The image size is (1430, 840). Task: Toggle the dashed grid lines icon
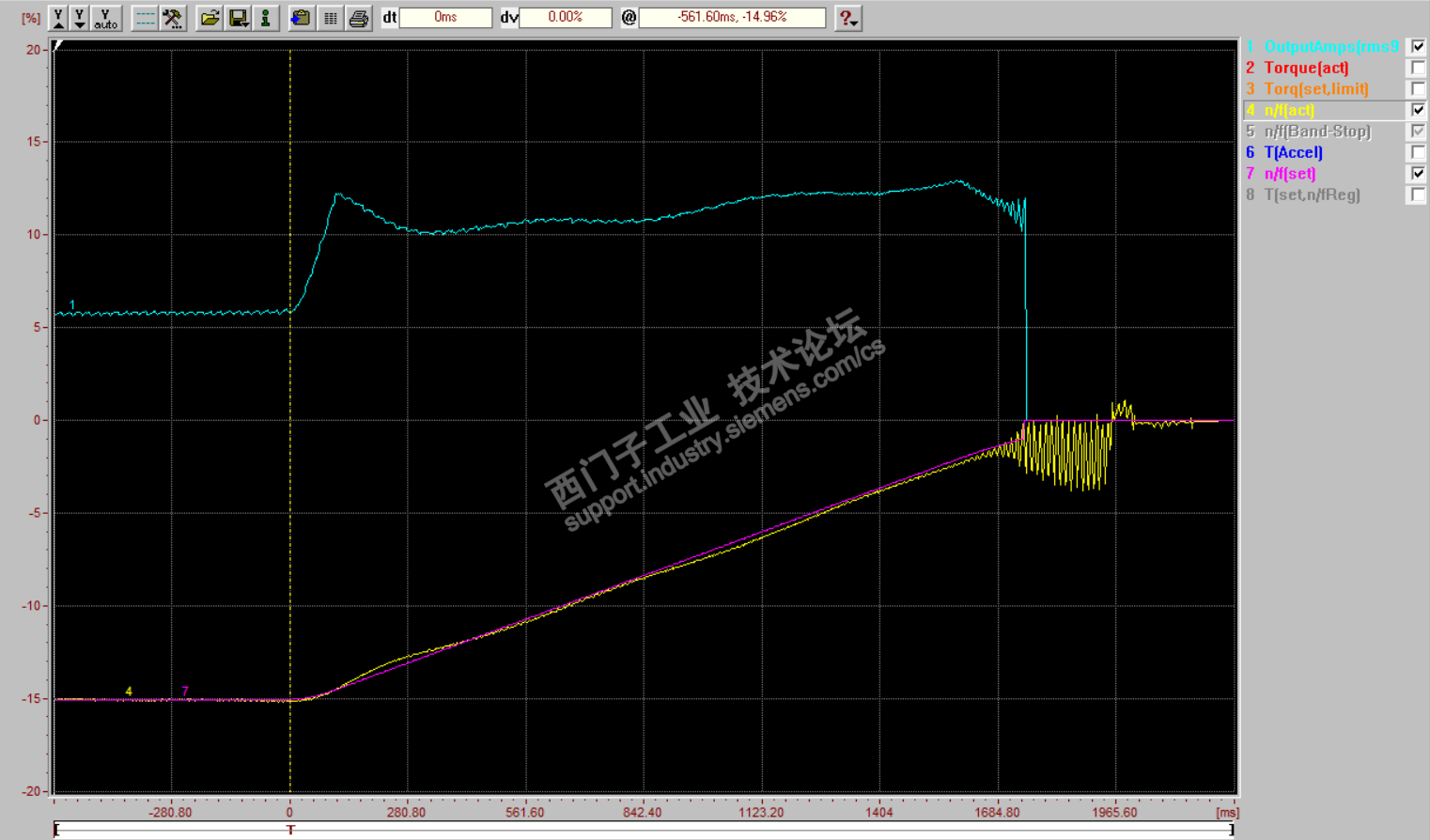(x=145, y=18)
